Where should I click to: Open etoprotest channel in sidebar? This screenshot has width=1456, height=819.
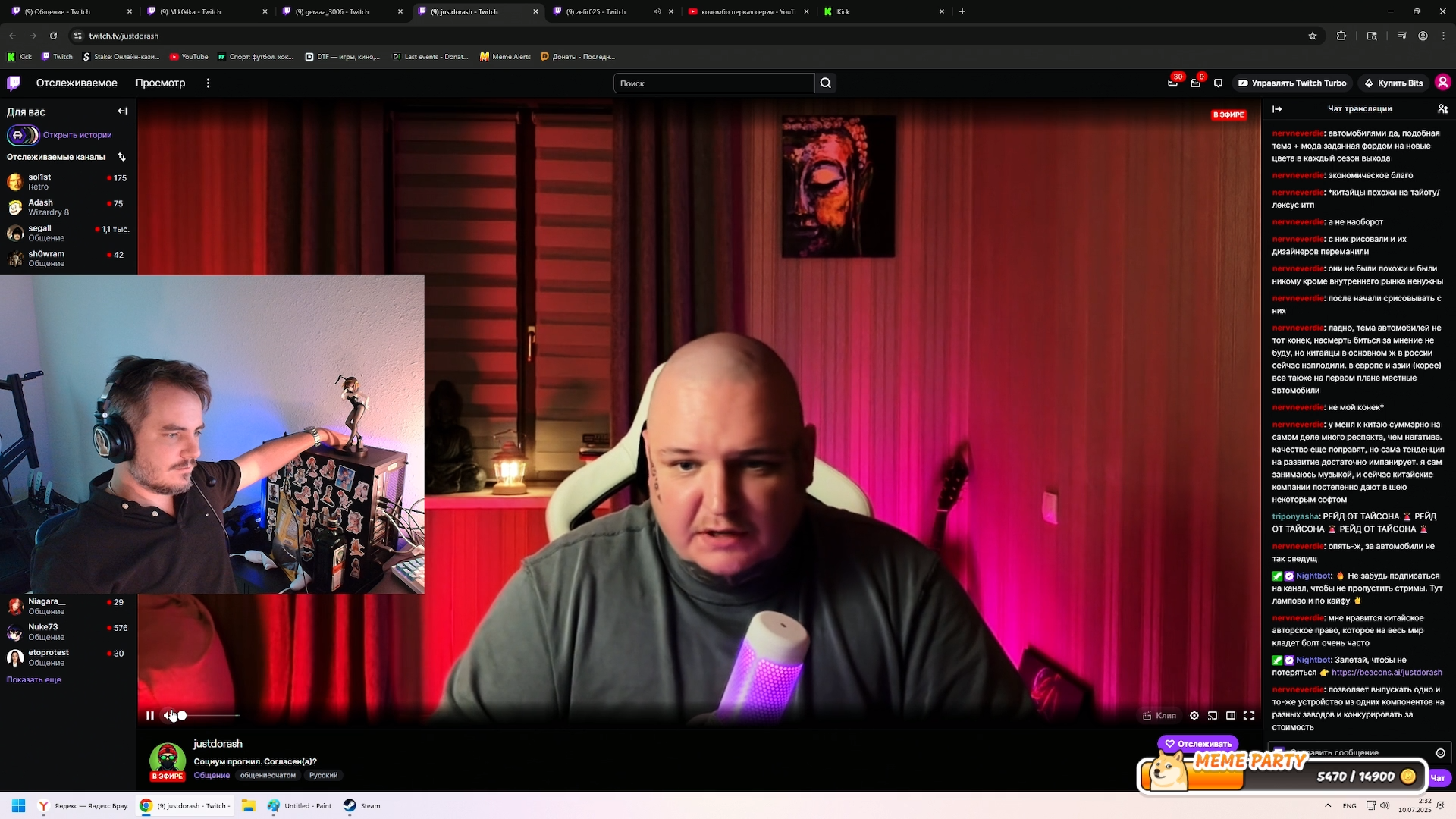(68, 657)
